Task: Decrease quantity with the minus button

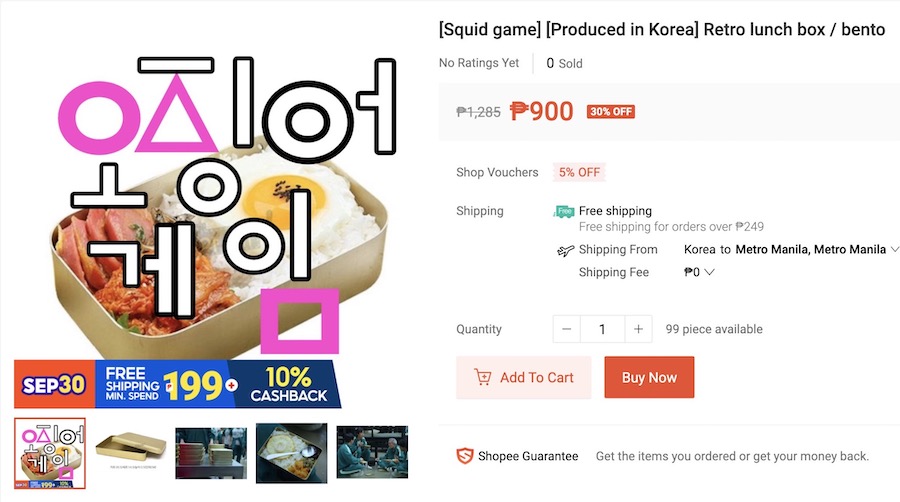Action: pos(567,329)
